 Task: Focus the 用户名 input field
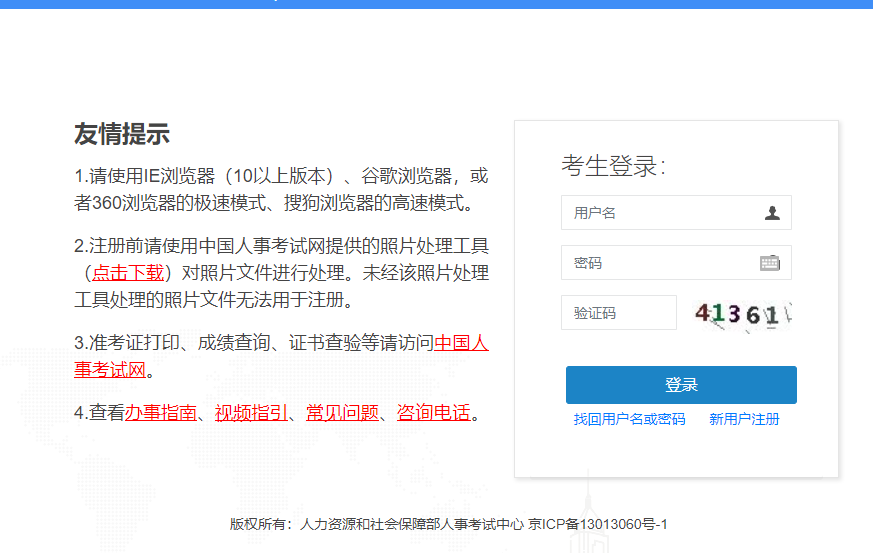tap(660, 213)
